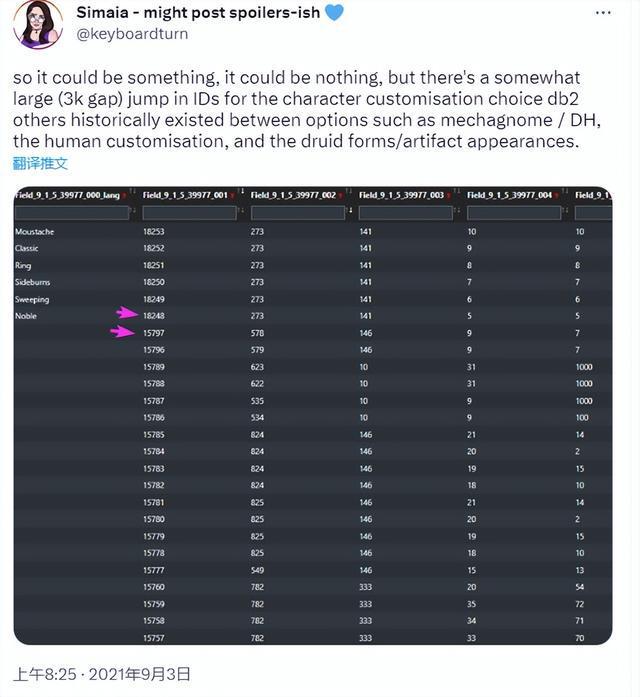Click filter box under Field_9_1_5_39977_003 column
Screen dimensions: 640x697
tap(406, 213)
